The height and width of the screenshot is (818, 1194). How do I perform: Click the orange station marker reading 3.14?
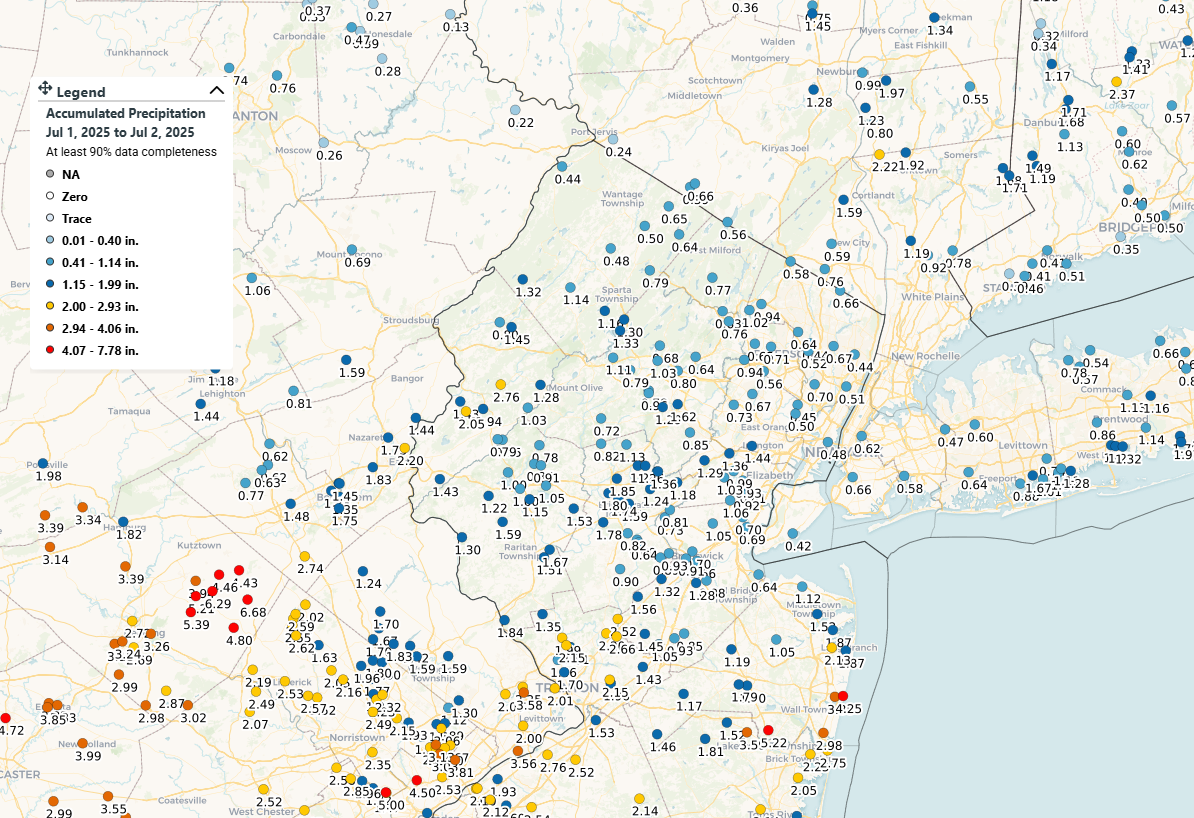[x=49, y=547]
